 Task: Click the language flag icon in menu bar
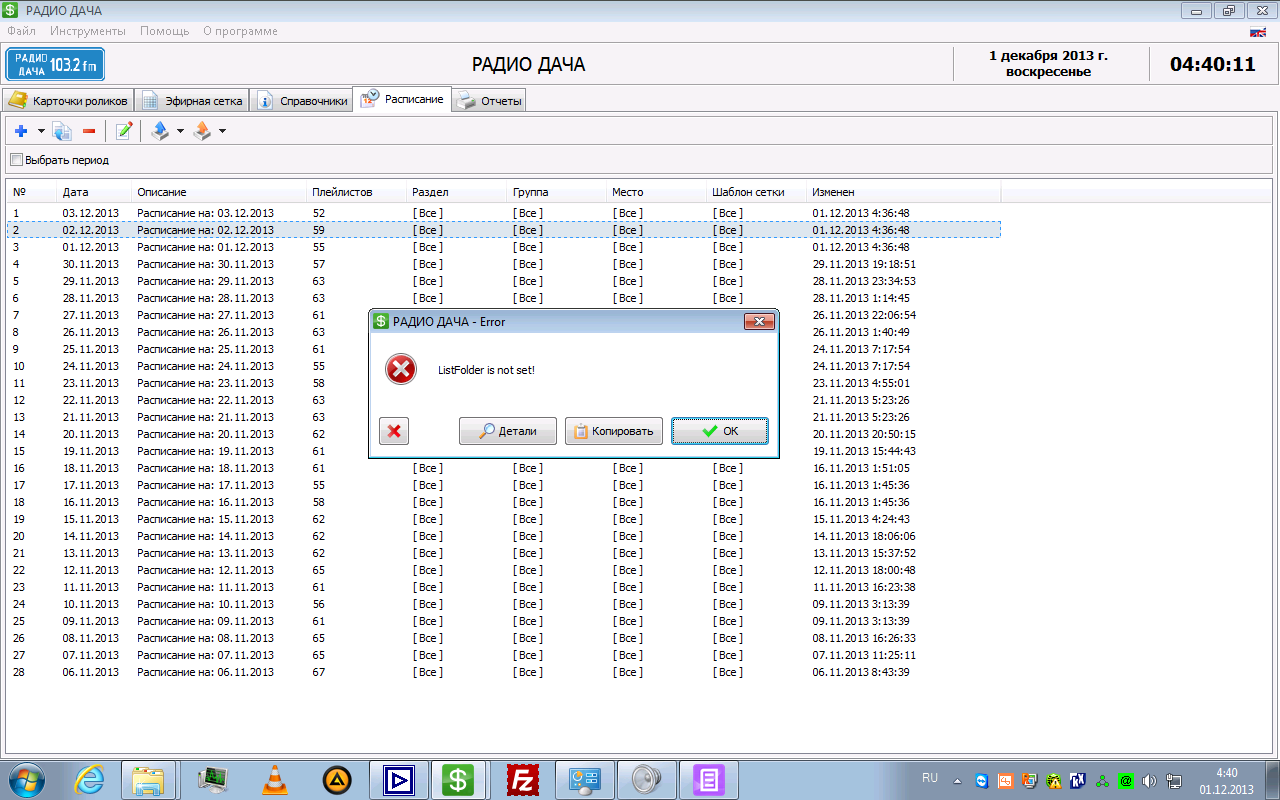[1258, 32]
